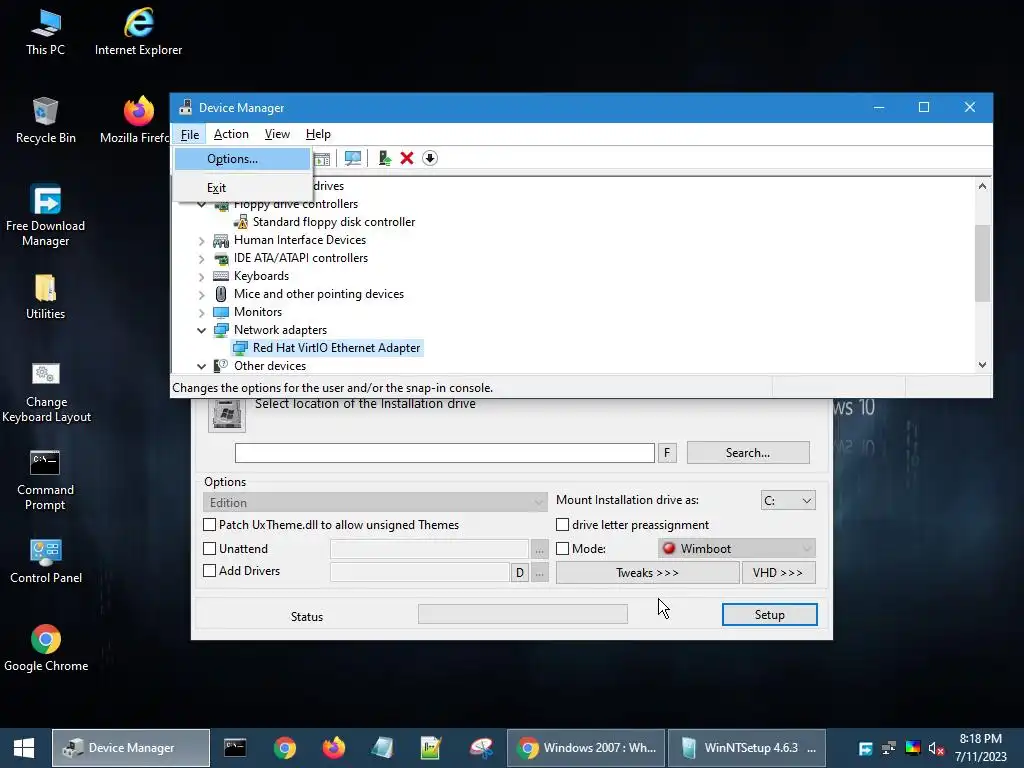Select the Standard floppy disk controller warning icon
Viewport: 1024px width, 768px height.
coord(240,222)
